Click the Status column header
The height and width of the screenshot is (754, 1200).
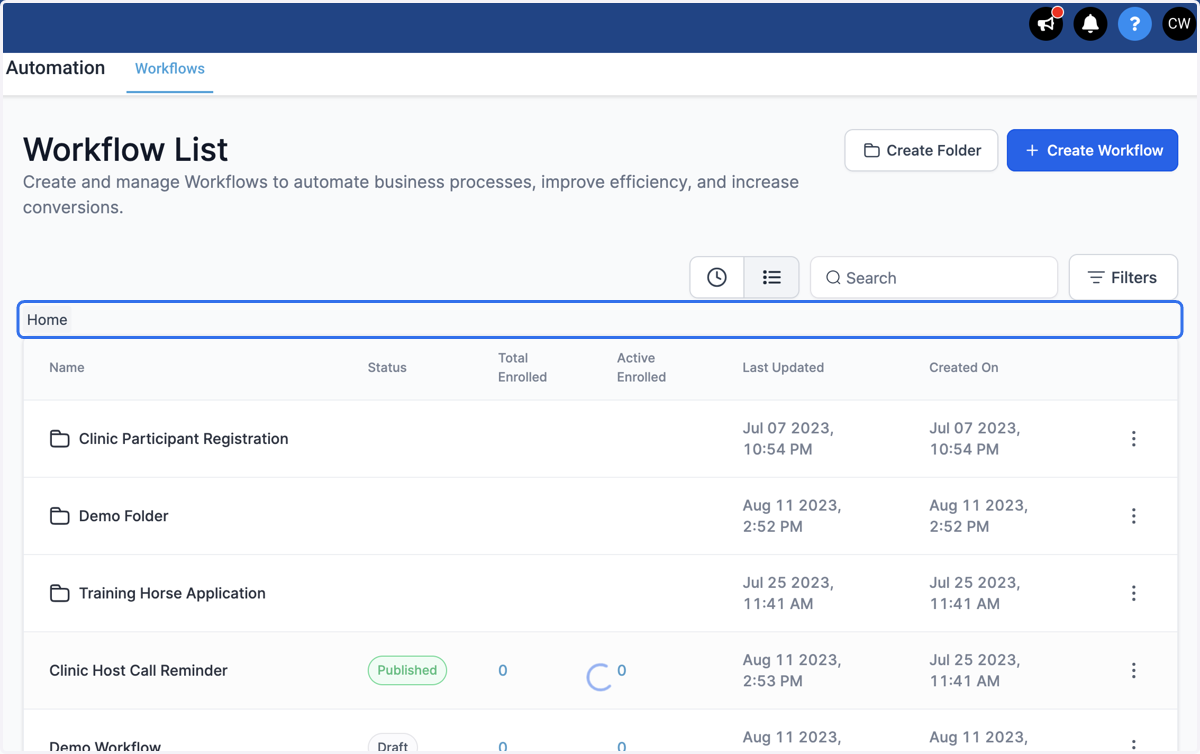pyautogui.click(x=387, y=367)
